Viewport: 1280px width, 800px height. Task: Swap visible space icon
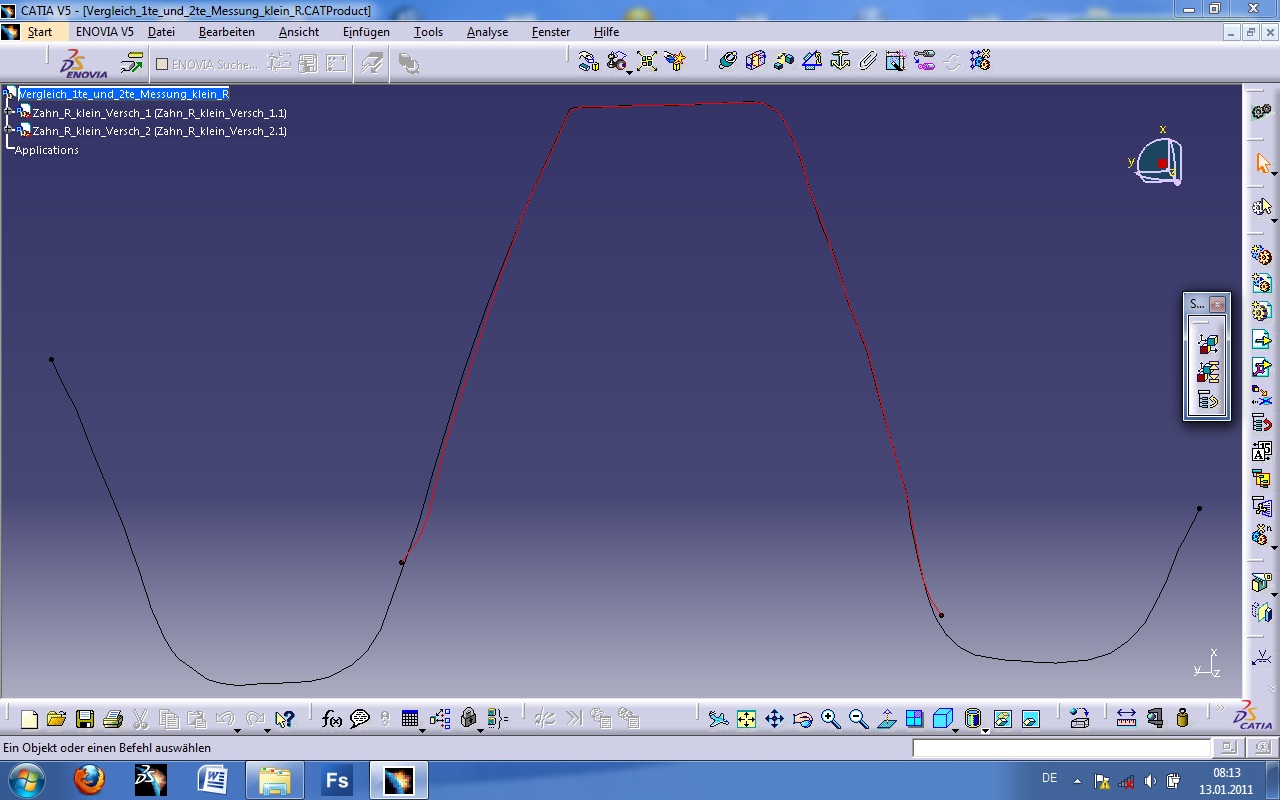(x=1031, y=718)
